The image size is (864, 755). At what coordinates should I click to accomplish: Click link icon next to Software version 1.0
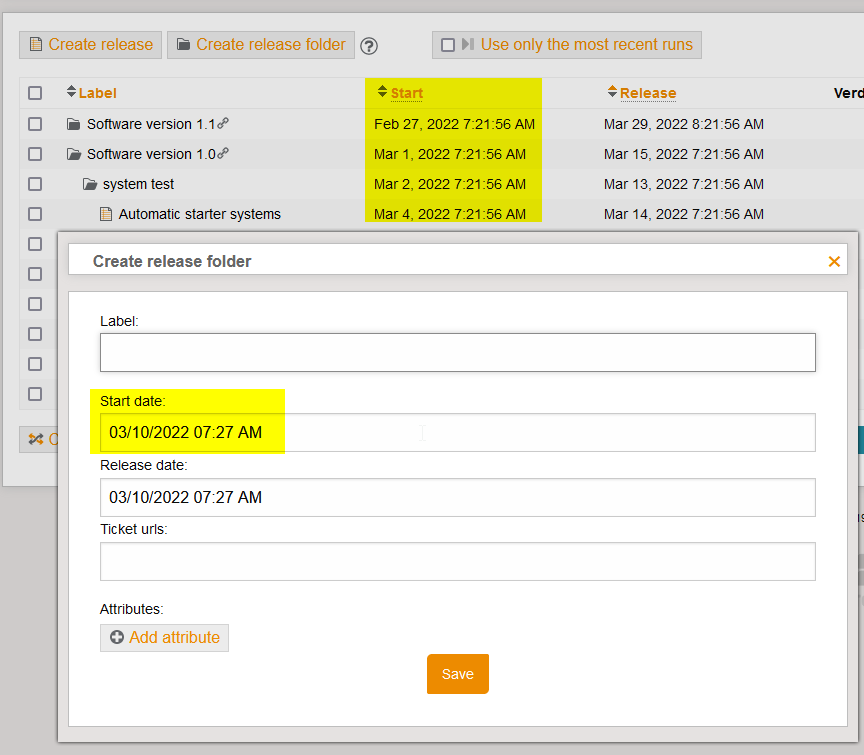click(x=224, y=154)
